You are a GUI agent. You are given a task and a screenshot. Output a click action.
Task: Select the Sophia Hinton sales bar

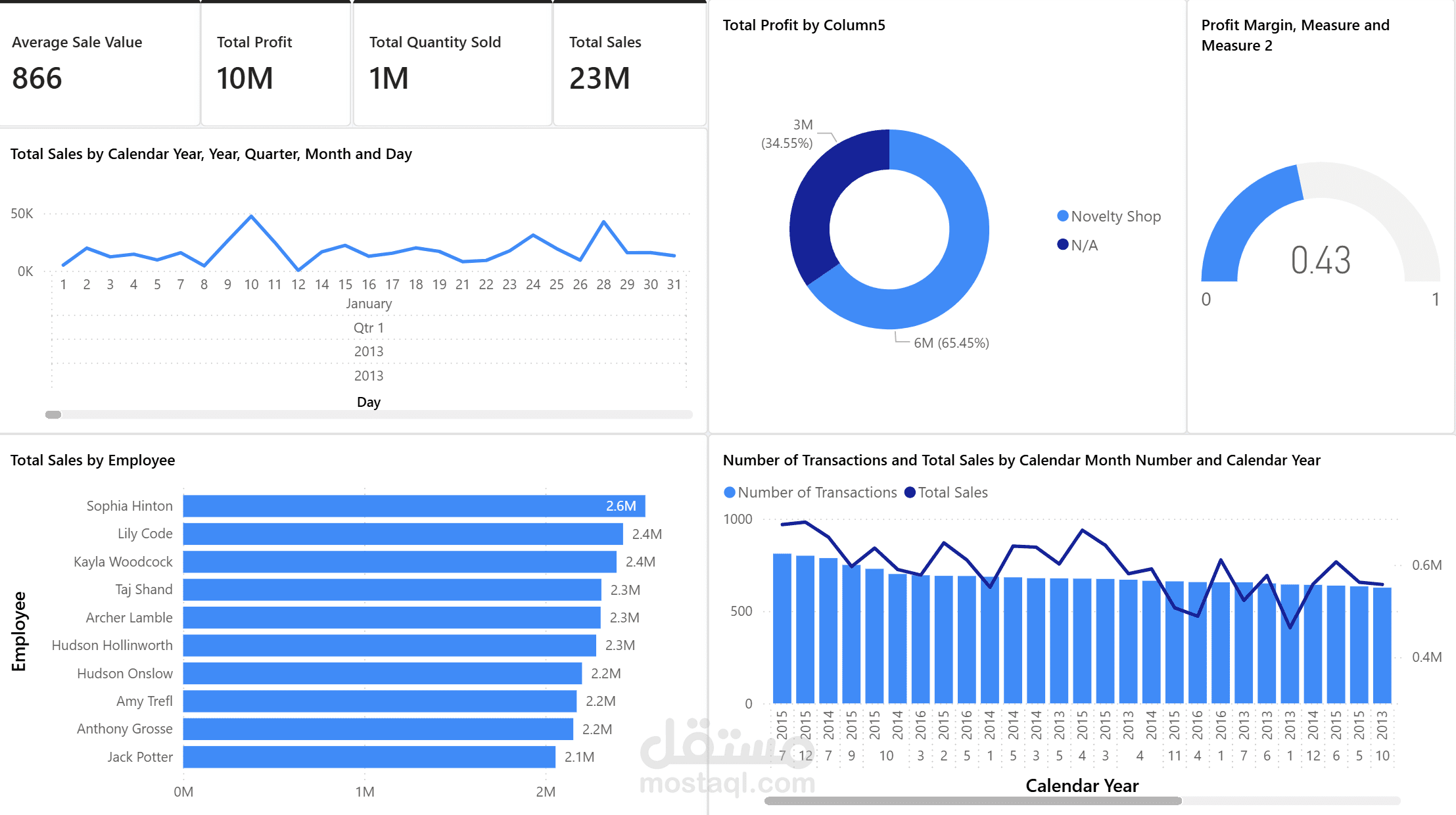click(414, 506)
